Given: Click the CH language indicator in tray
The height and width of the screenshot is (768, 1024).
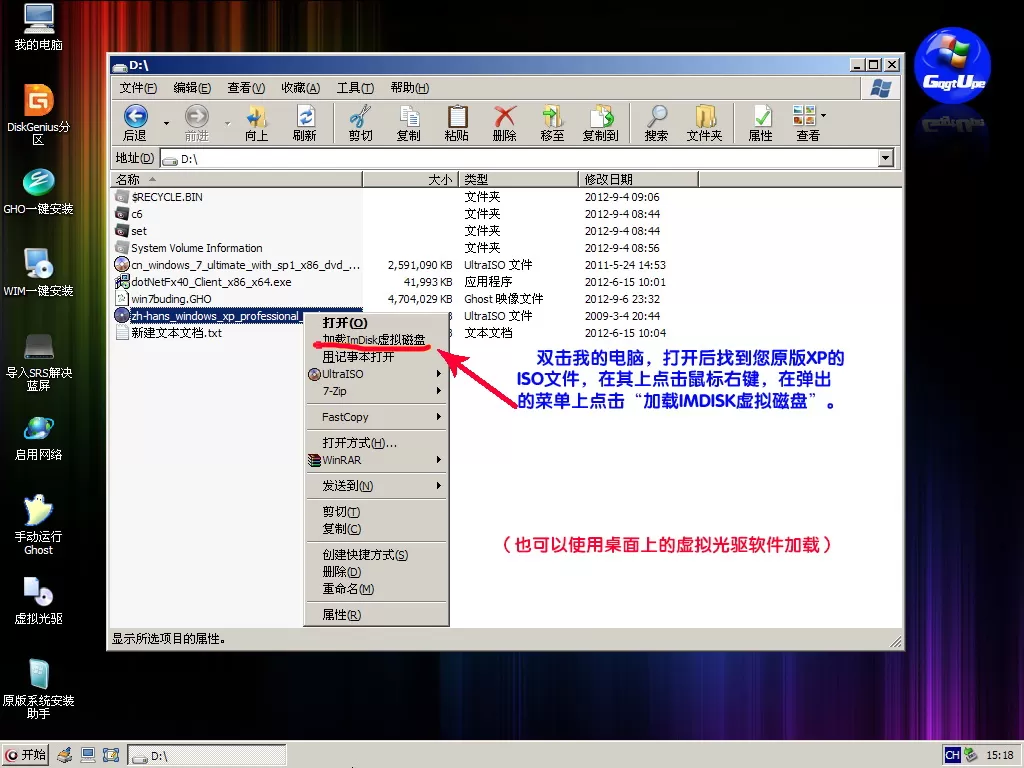Looking at the screenshot, I should 952,755.
